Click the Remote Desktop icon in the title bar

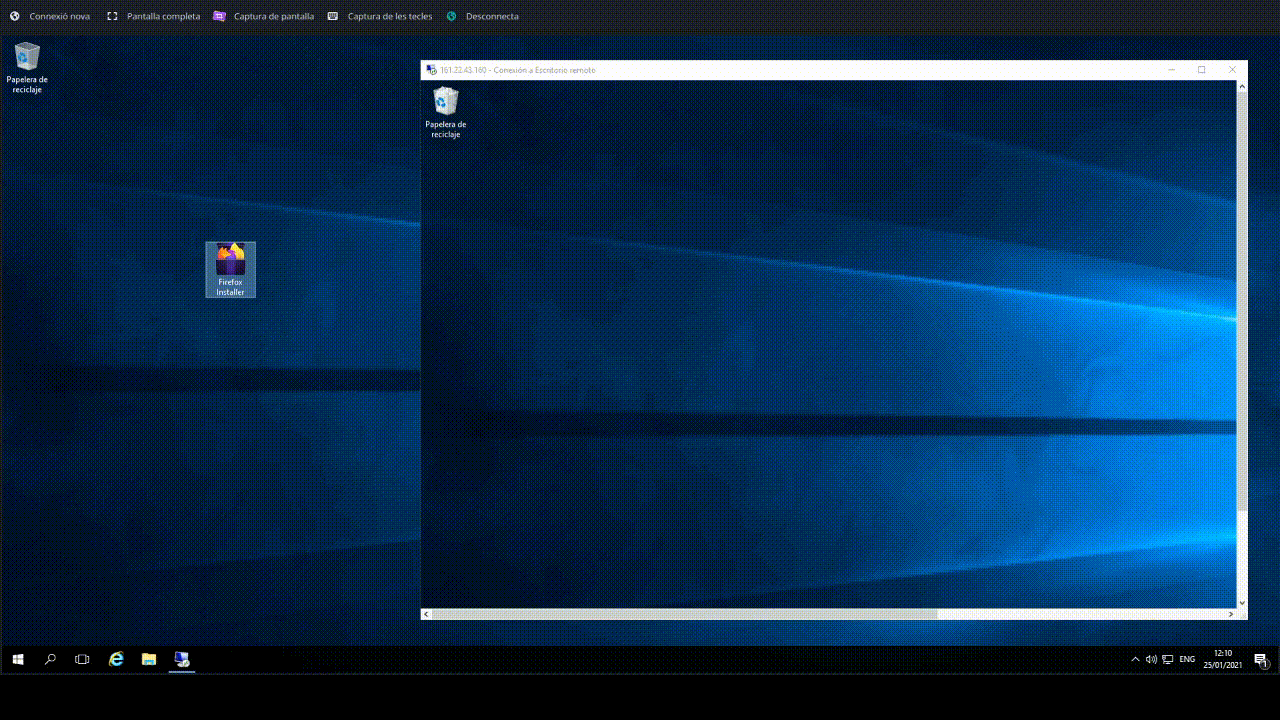coord(428,70)
